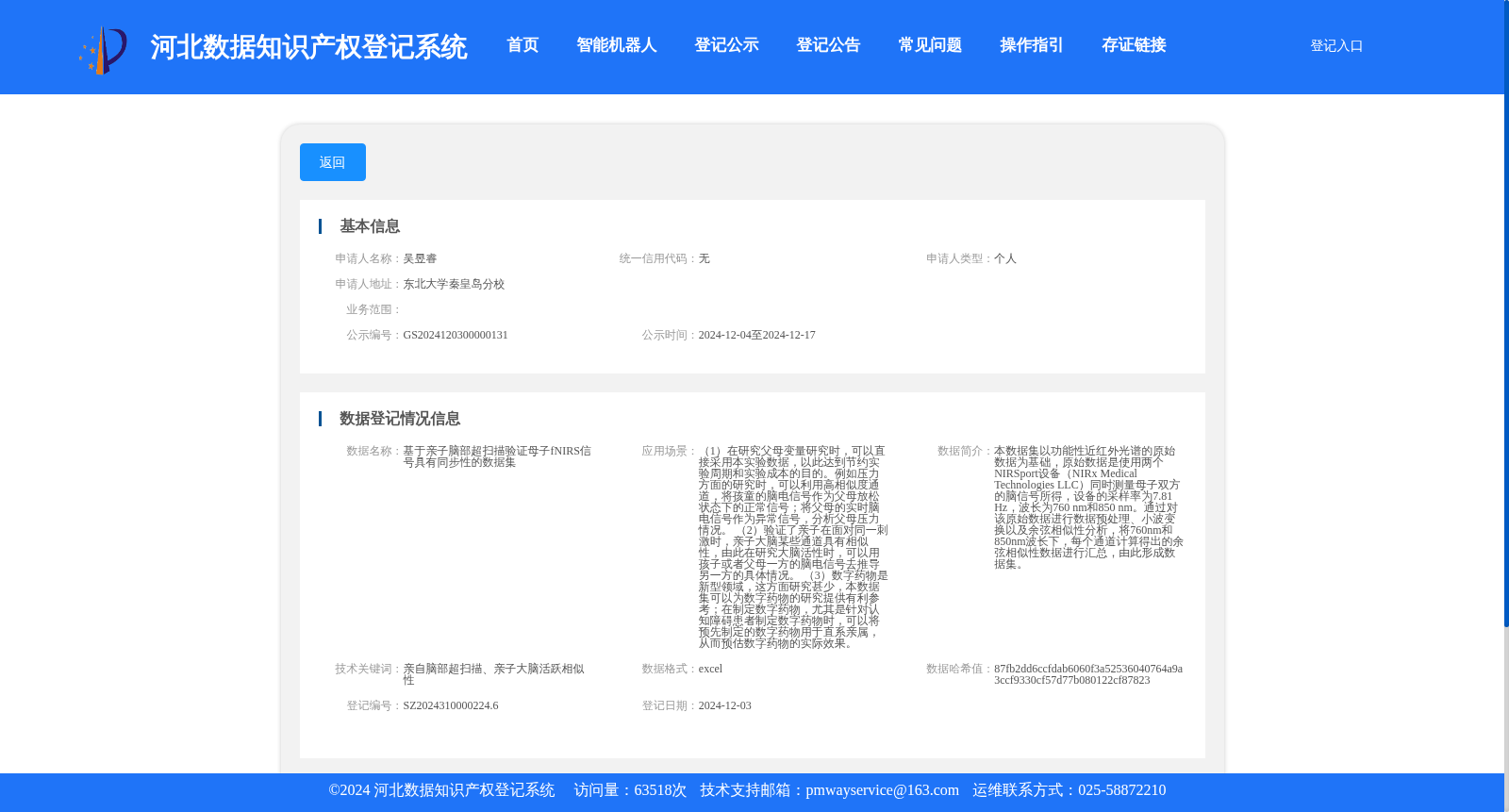Go to 登记公示 in the navigation

pyautogui.click(x=726, y=45)
